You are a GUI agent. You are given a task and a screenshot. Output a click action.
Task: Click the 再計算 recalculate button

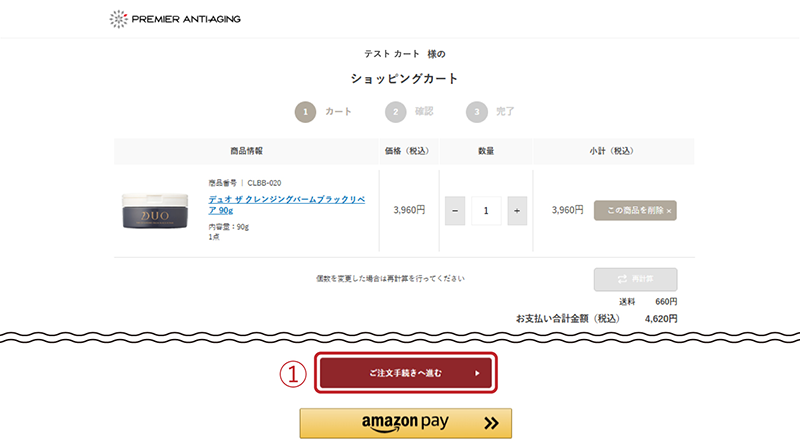click(635, 279)
